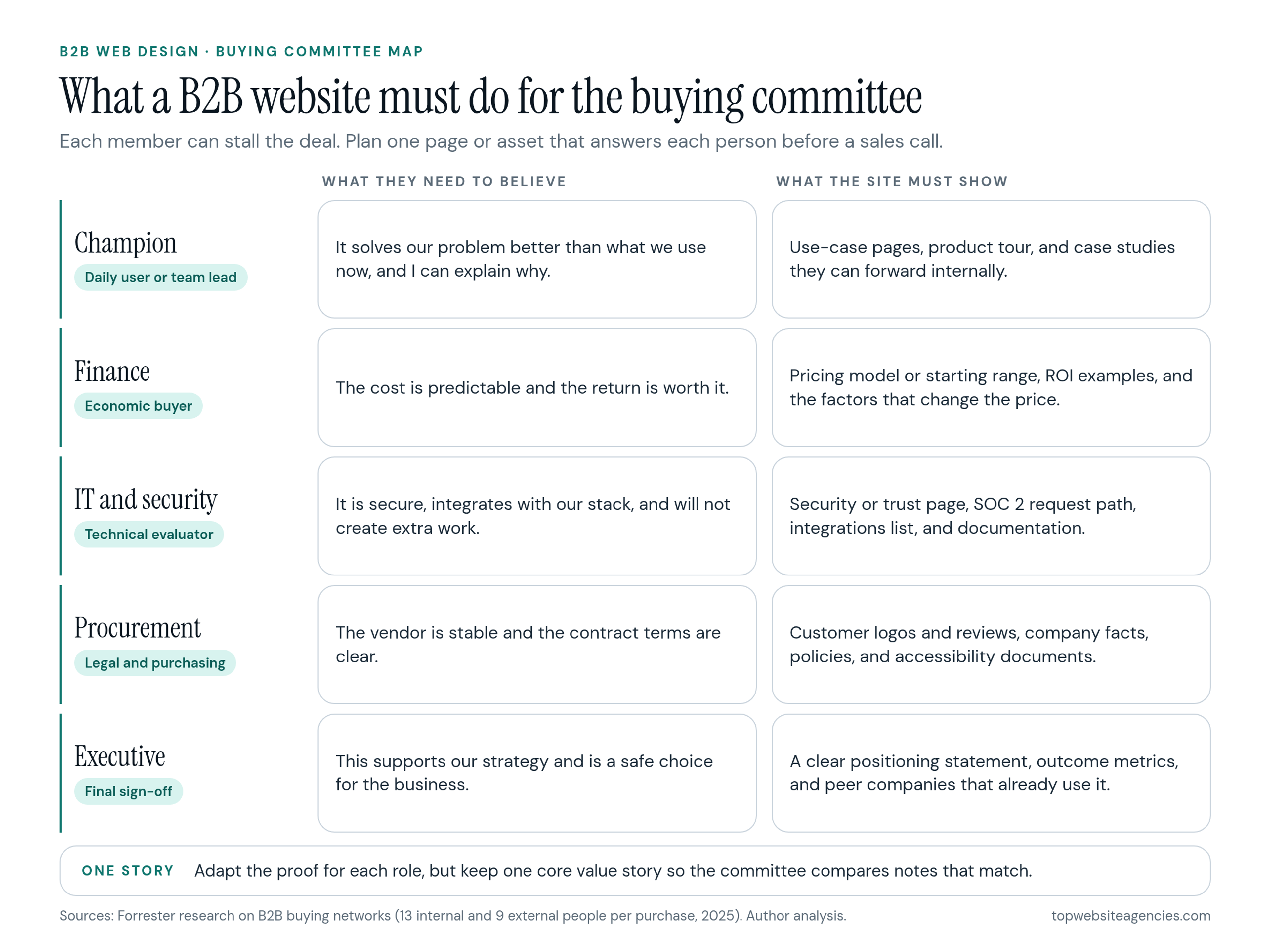Select the 'Executive' role heading
Viewport: 1270px width, 952px height.
[119, 758]
